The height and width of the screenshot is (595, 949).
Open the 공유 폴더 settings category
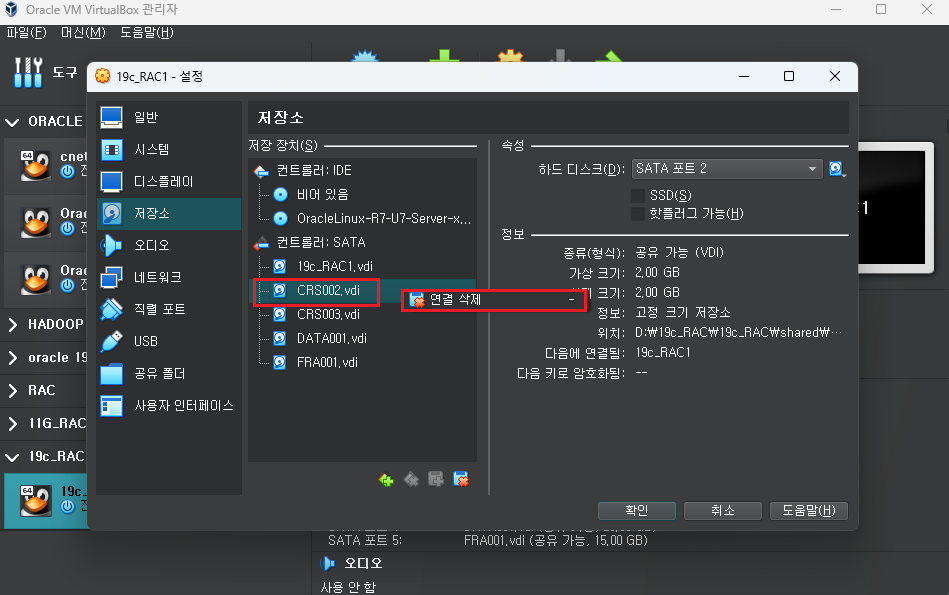tap(169, 373)
